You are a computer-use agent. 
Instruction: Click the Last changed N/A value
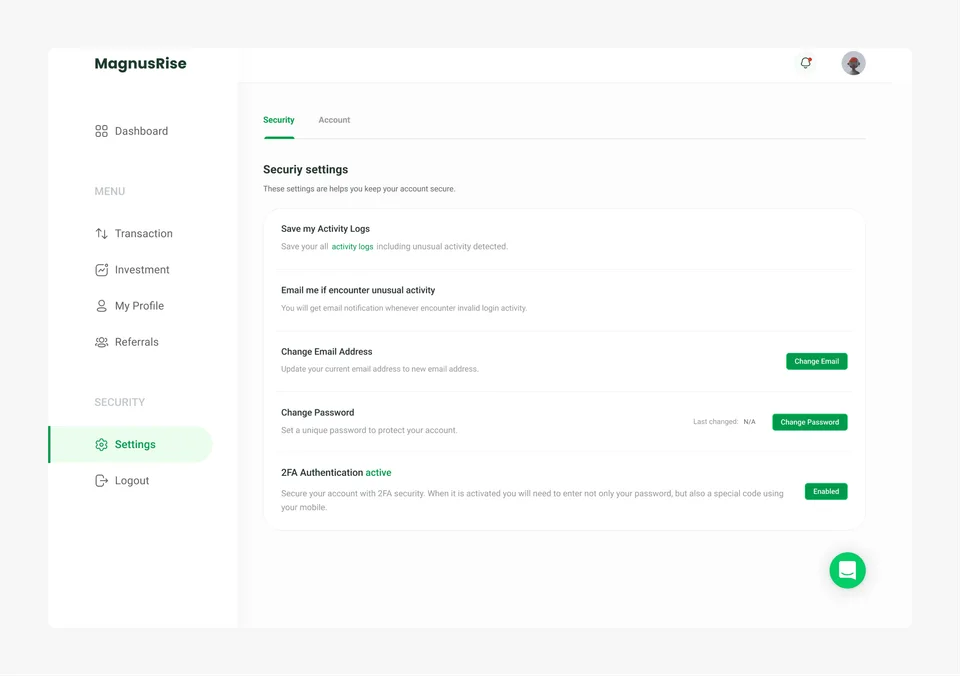click(749, 422)
